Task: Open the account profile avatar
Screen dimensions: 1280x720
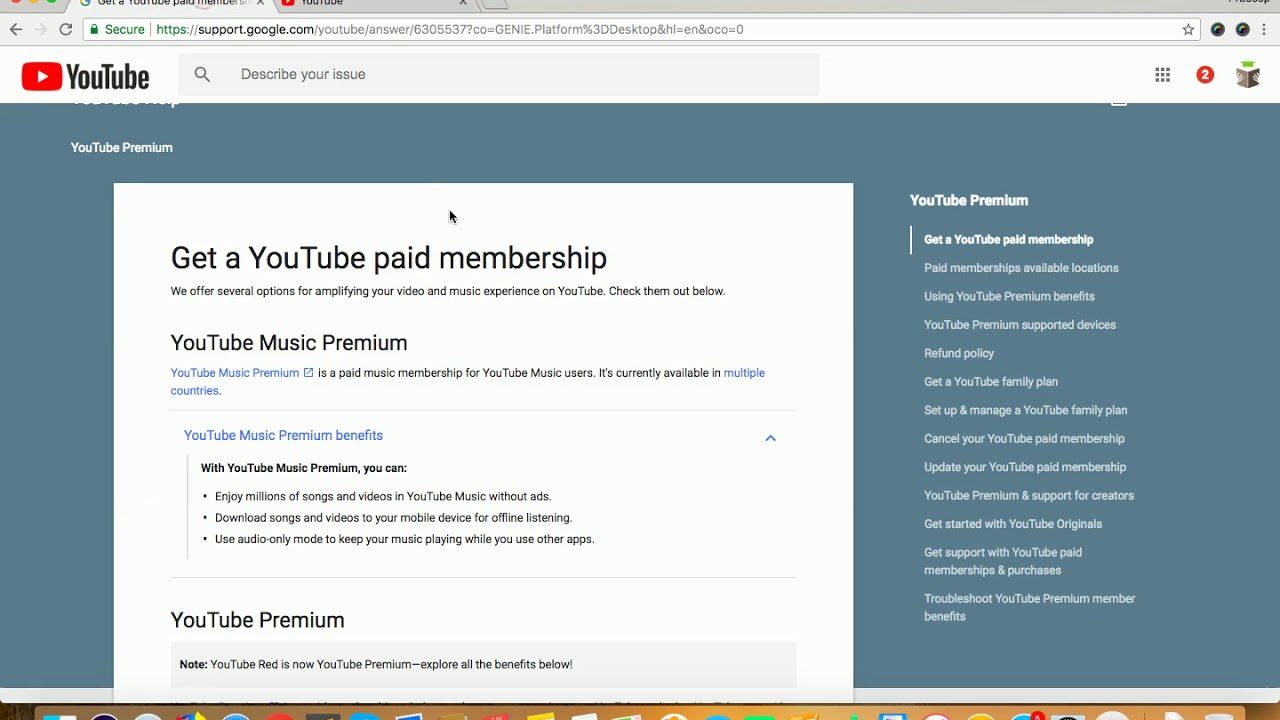Action: coord(1247,75)
